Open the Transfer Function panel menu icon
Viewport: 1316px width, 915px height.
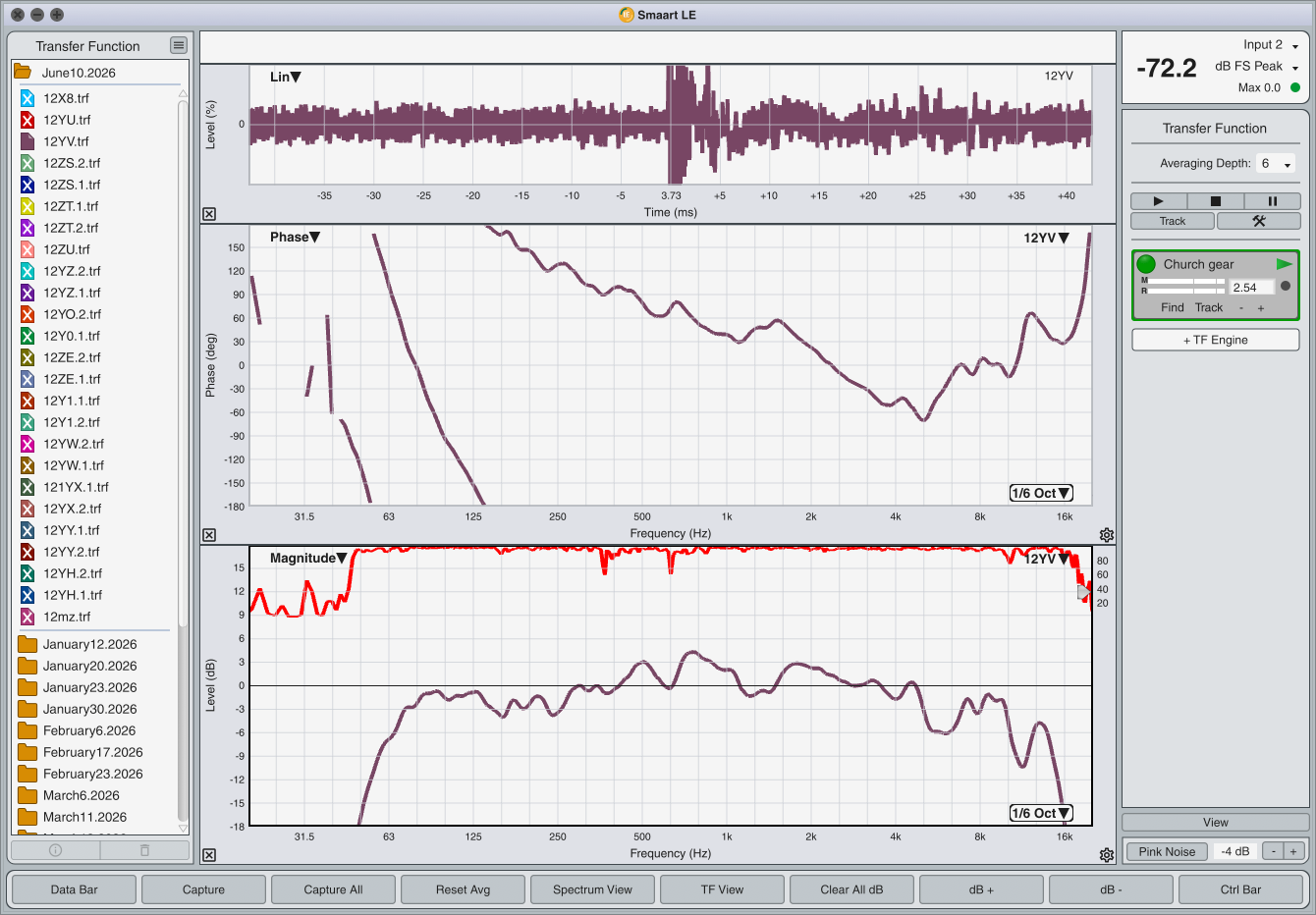point(178,45)
